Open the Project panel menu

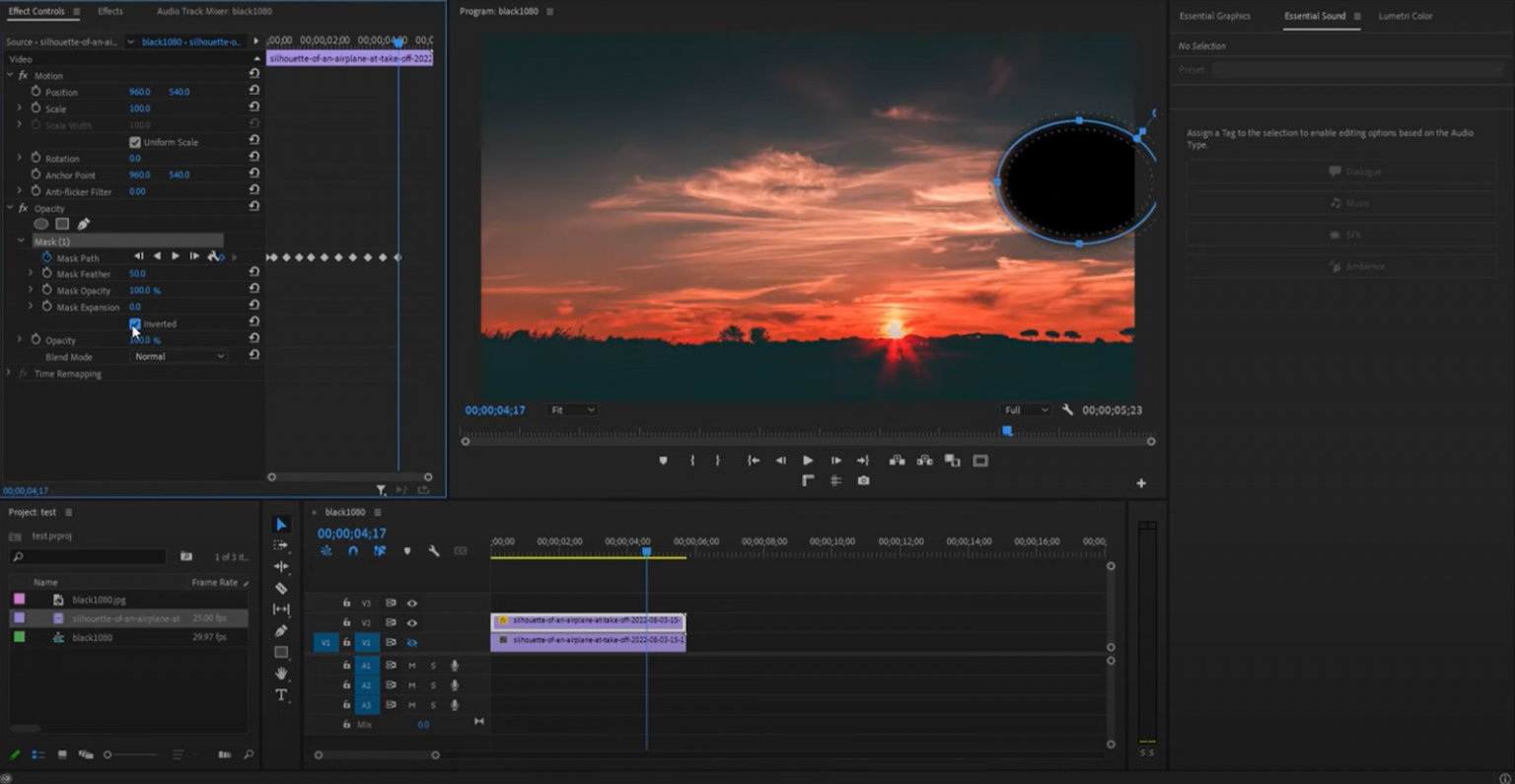tap(68, 512)
